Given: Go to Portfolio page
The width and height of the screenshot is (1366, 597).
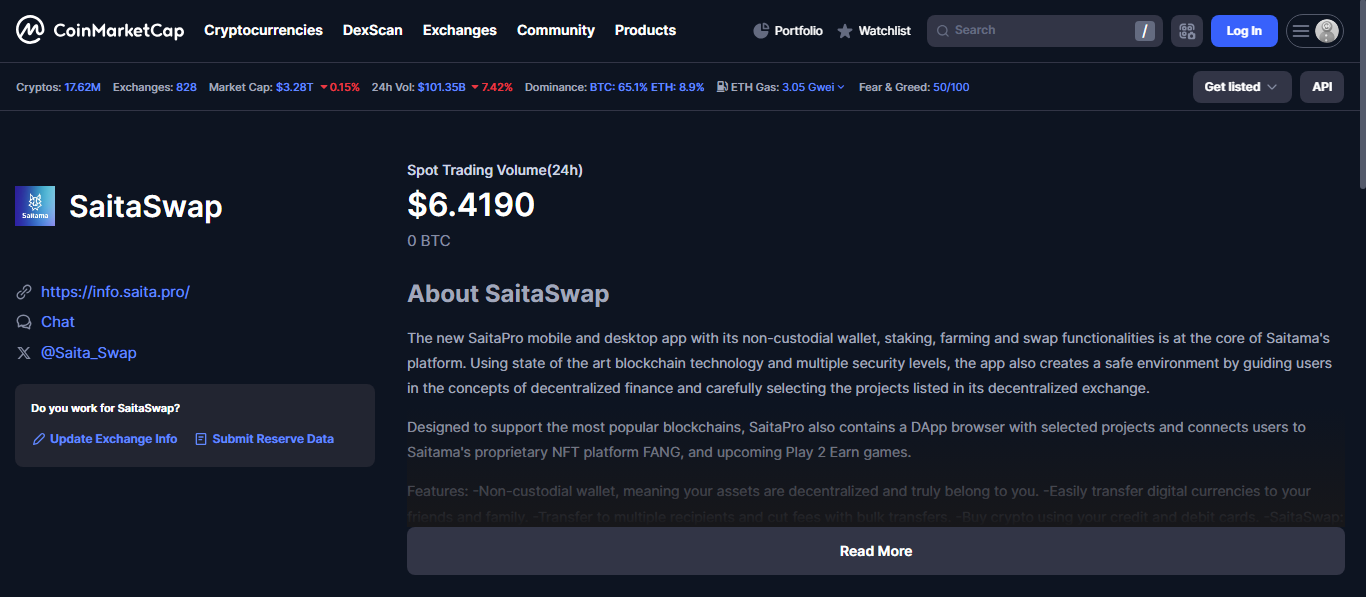Looking at the screenshot, I should [788, 31].
